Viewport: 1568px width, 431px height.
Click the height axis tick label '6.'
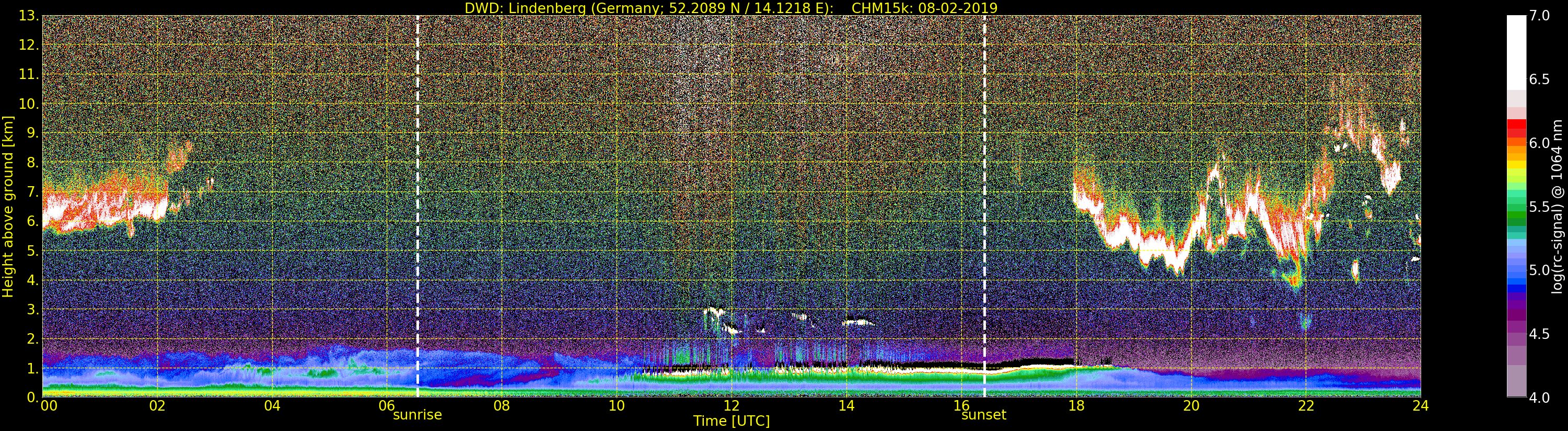(x=32, y=221)
